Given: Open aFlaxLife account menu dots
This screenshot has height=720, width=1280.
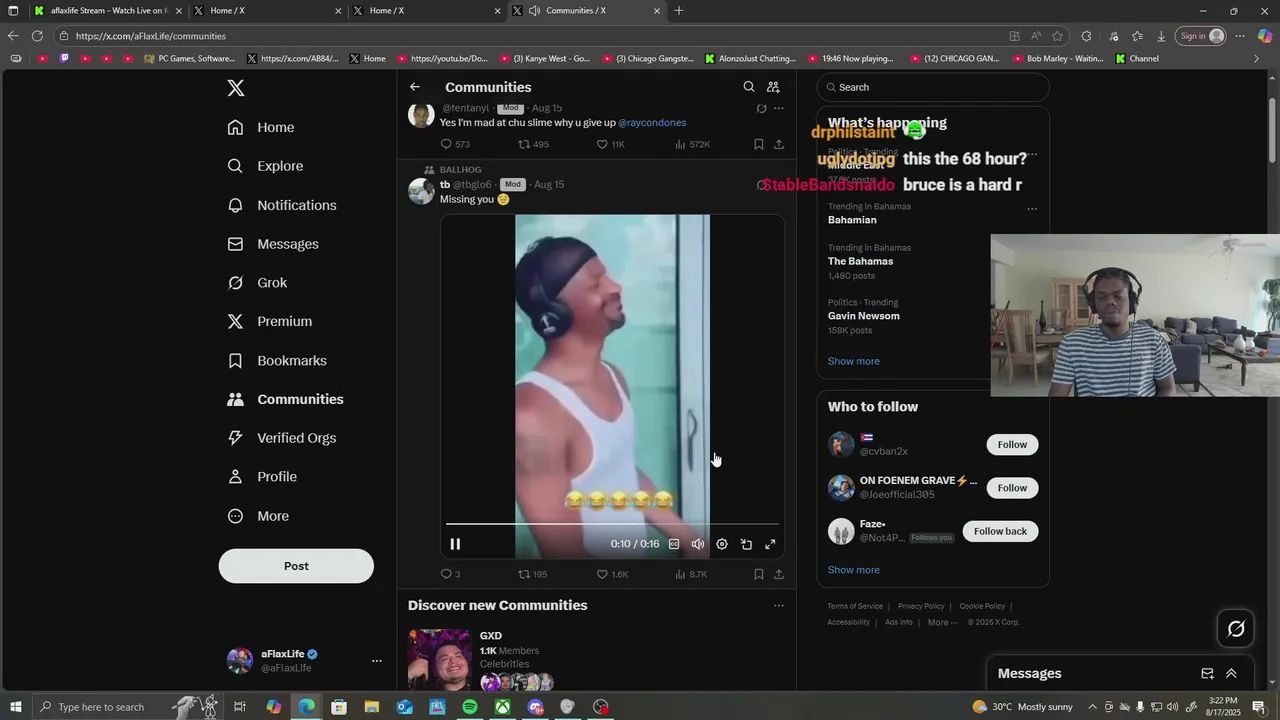Looking at the screenshot, I should [x=376, y=661].
